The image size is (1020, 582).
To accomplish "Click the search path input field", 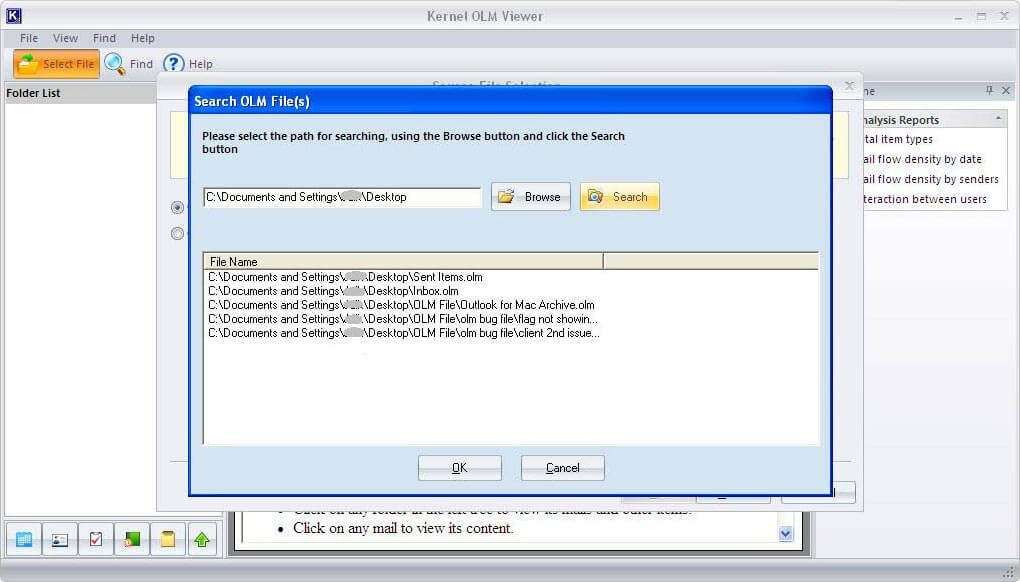I will click(x=342, y=197).
